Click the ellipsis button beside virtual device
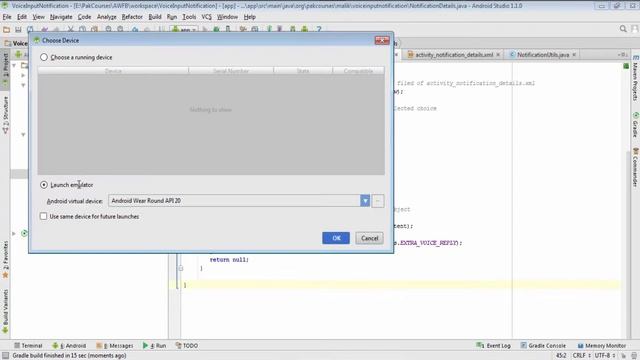Image resolution: width=640 pixels, height=360 pixels. coord(378,200)
